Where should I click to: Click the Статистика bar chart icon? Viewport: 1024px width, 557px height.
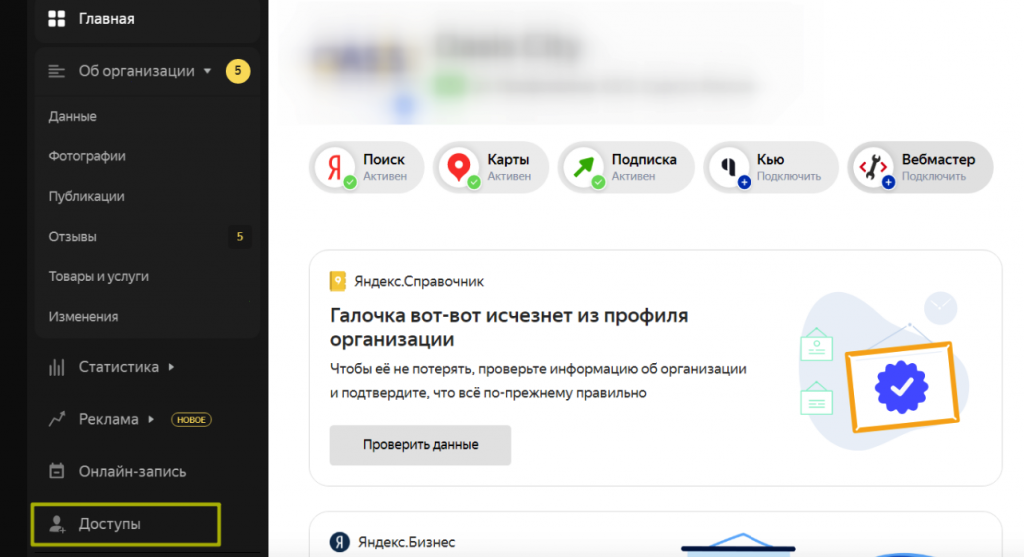(57, 367)
